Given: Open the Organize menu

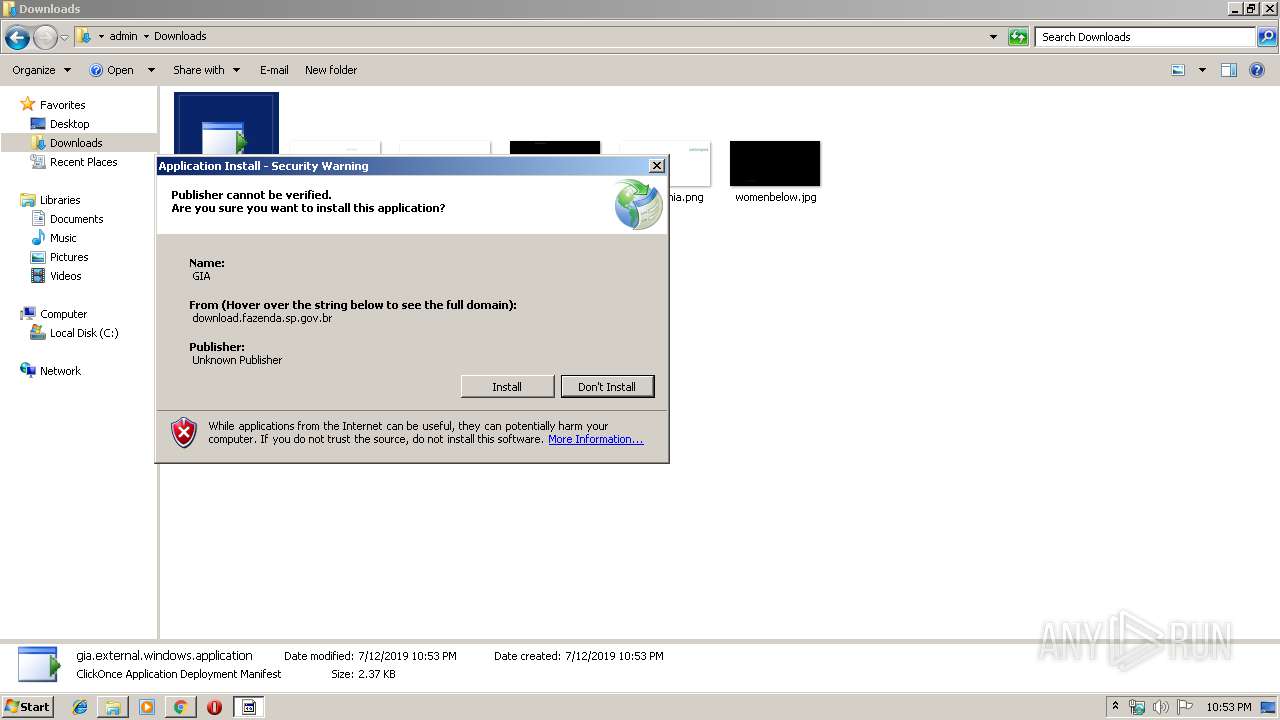Looking at the screenshot, I should coord(41,70).
